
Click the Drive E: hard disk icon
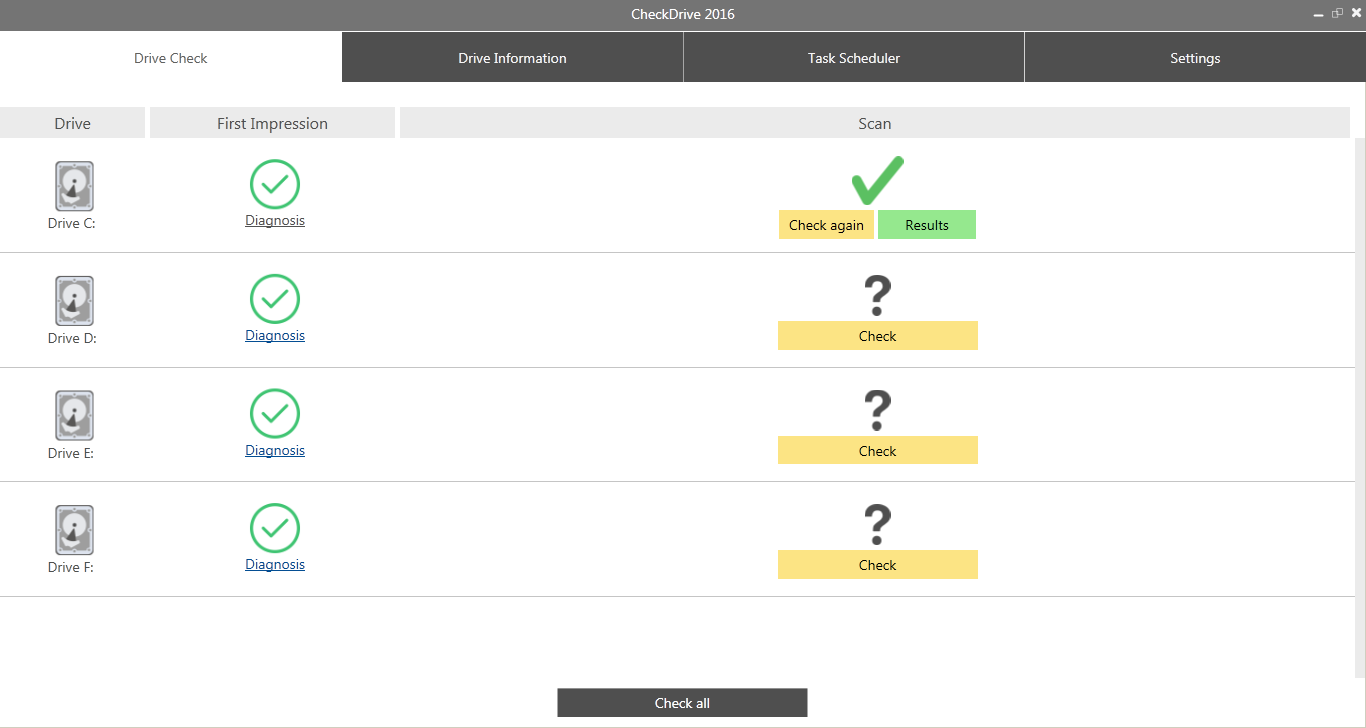74,416
